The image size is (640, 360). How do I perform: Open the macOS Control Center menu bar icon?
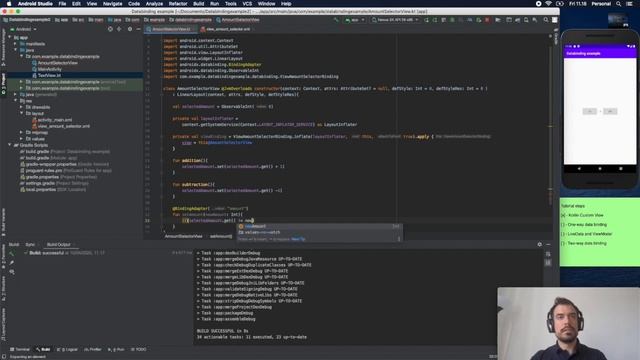tap(629, 4)
